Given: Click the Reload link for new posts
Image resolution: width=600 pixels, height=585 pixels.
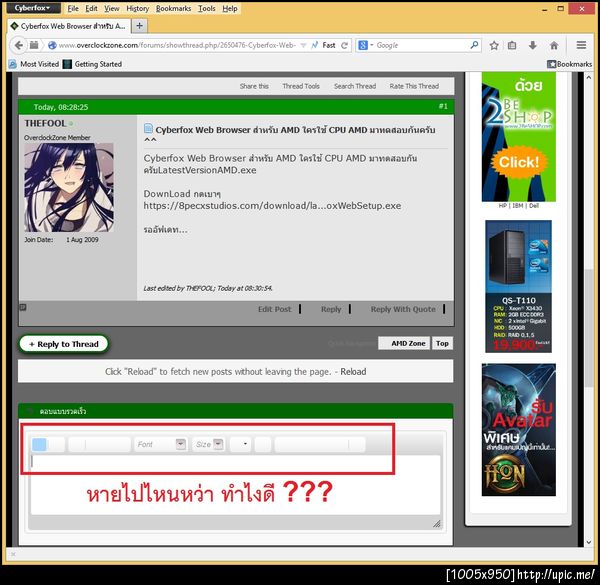Looking at the screenshot, I should (x=353, y=372).
